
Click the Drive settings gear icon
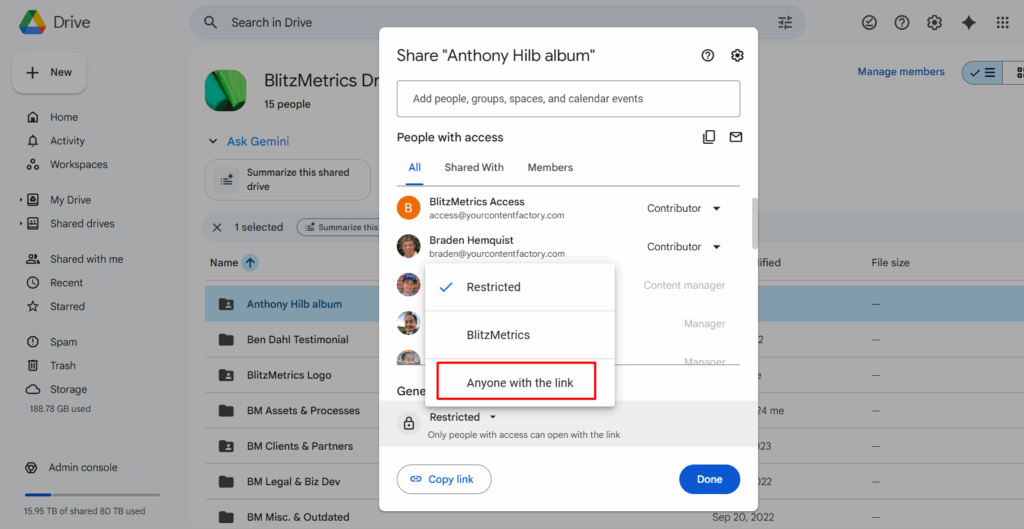tap(935, 22)
